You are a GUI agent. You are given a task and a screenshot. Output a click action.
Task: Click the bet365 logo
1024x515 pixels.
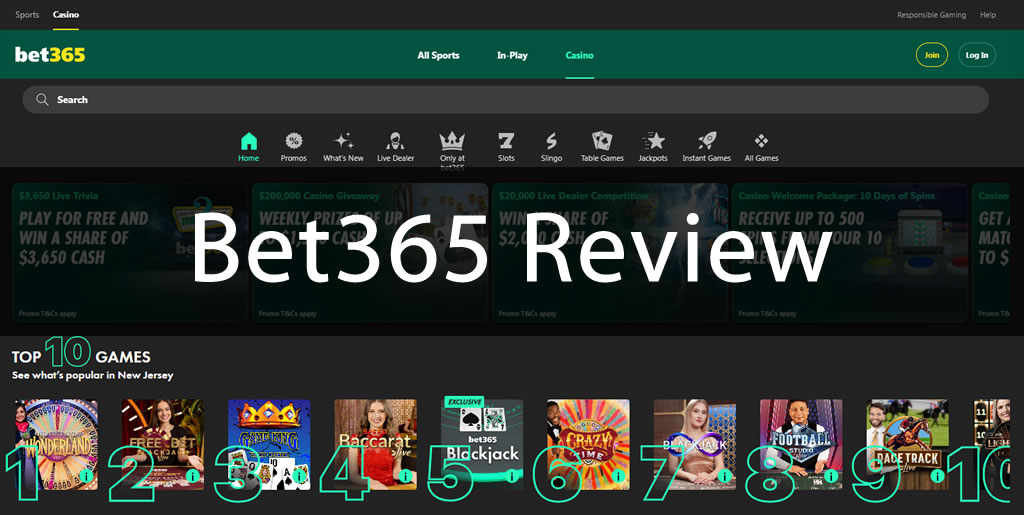click(x=50, y=55)
